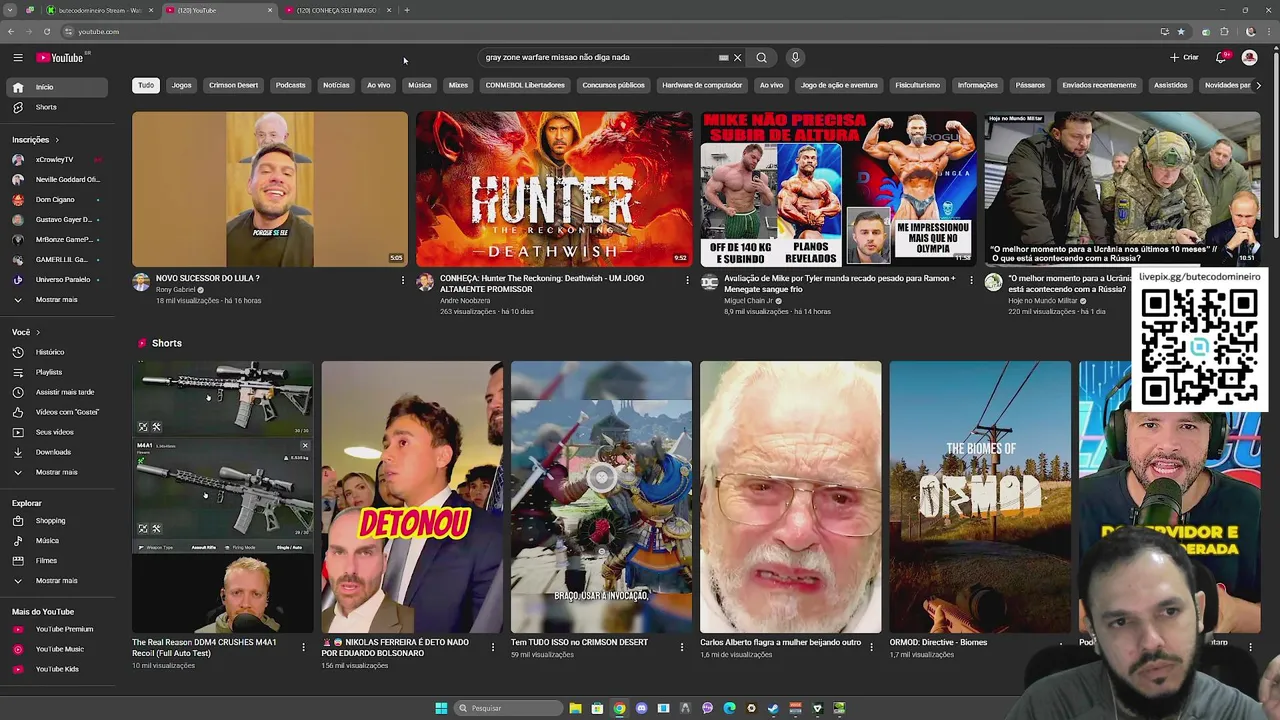
Task: Open options for NOVO SUCESSOR DO LULA video
Action: click(403, 280)
